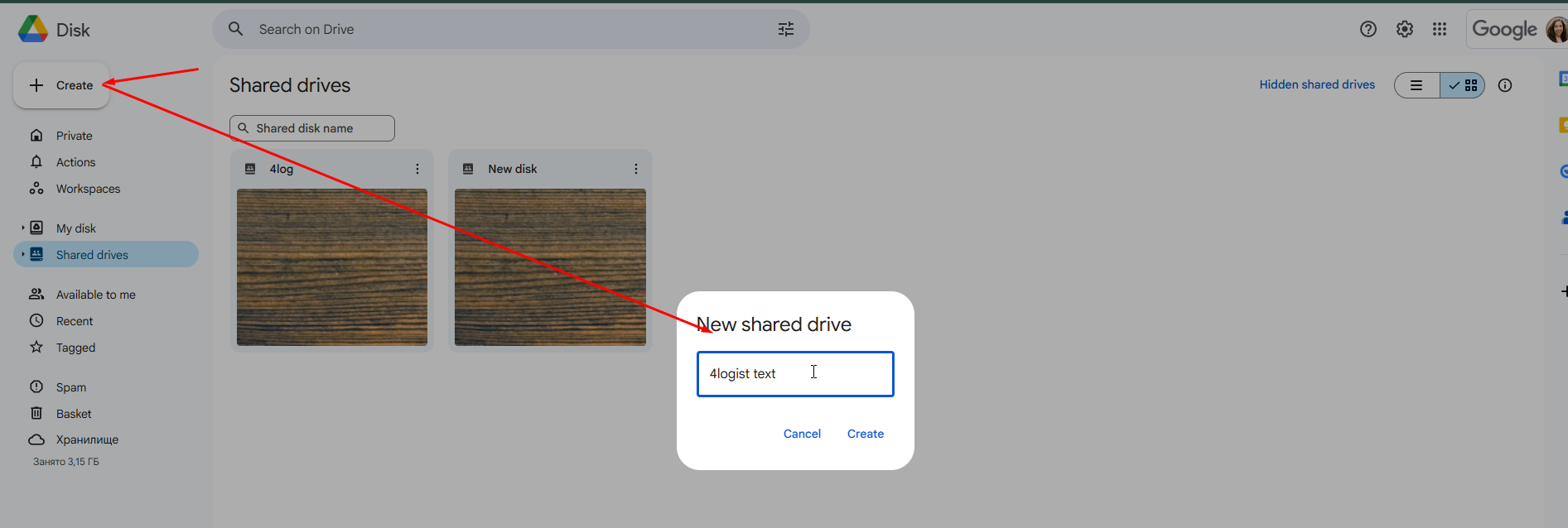Open the Recent section
The height and width of the screenshot is (528, 1568).
75,321
